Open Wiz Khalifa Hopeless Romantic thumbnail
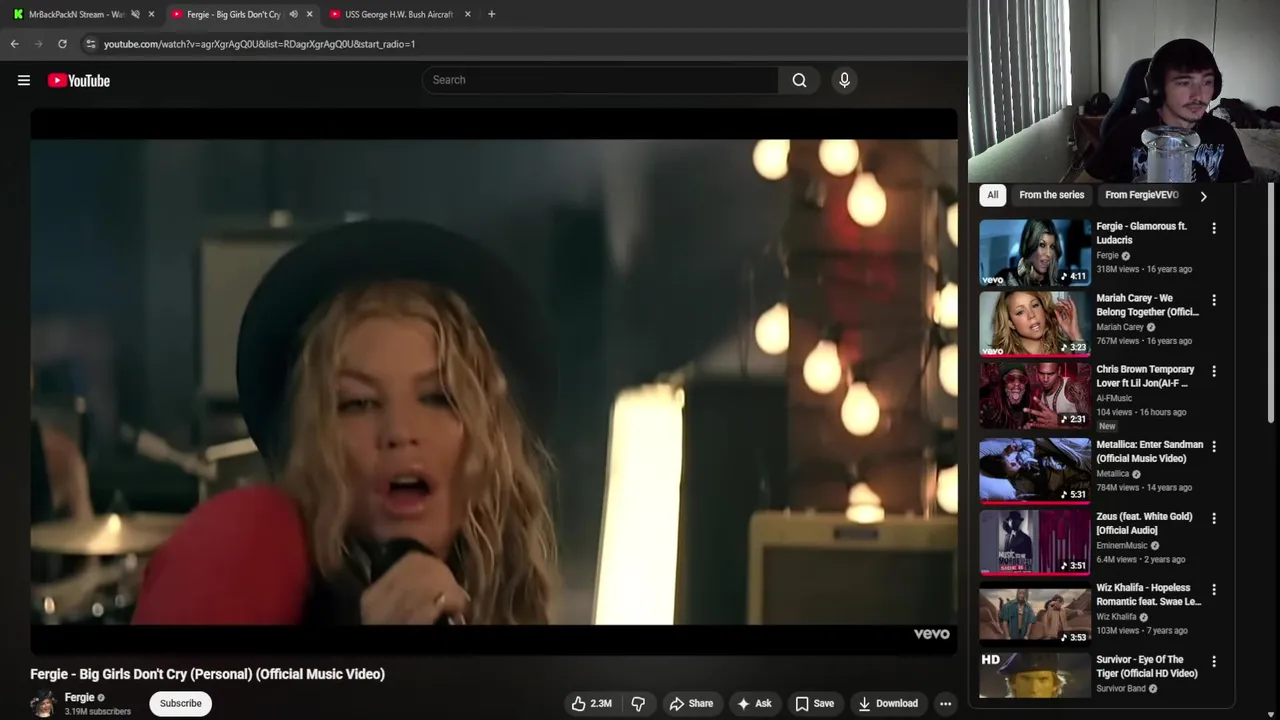Image resolution: width=1280 pixels, height=720 pixels. pyautogui.click(x=1035, y=614)
